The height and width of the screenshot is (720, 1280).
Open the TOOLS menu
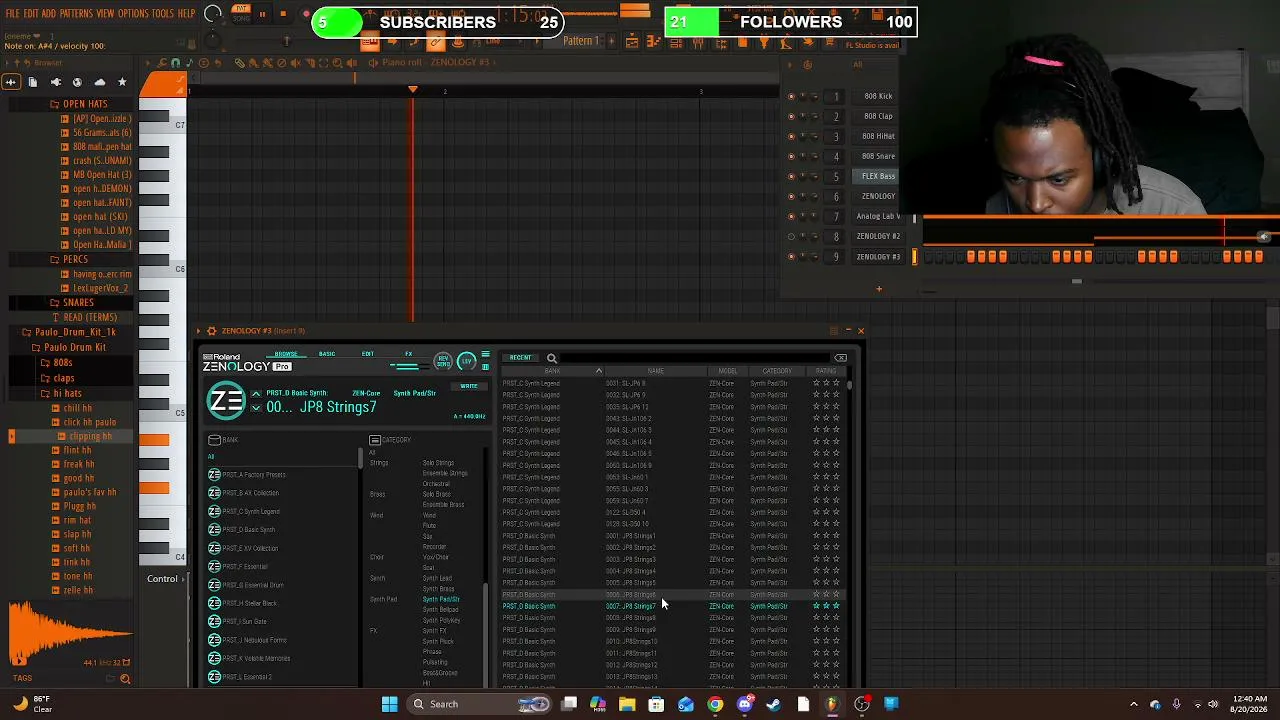point(163,14)
